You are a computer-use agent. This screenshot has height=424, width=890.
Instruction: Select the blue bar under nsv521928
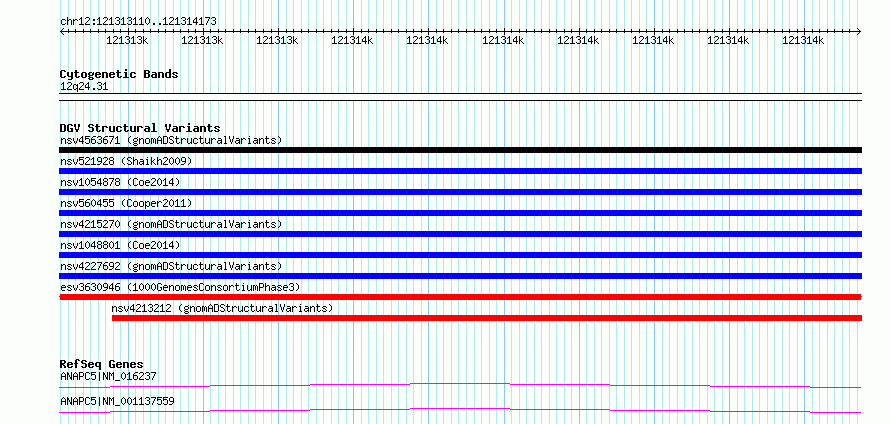coord(460,171)
